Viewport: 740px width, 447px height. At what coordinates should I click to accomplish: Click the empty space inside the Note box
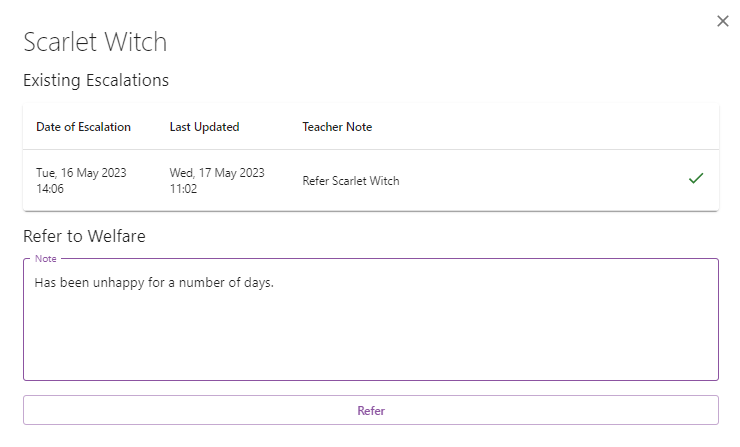pyautogui.click(x=370, y=335)
